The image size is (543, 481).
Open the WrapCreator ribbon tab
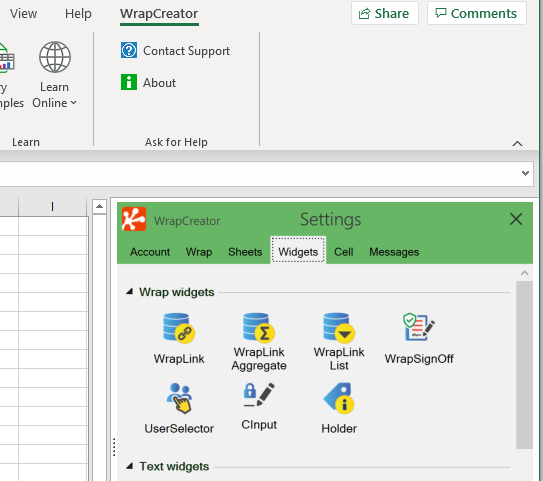pyautogui.click(x=159, y=14)
